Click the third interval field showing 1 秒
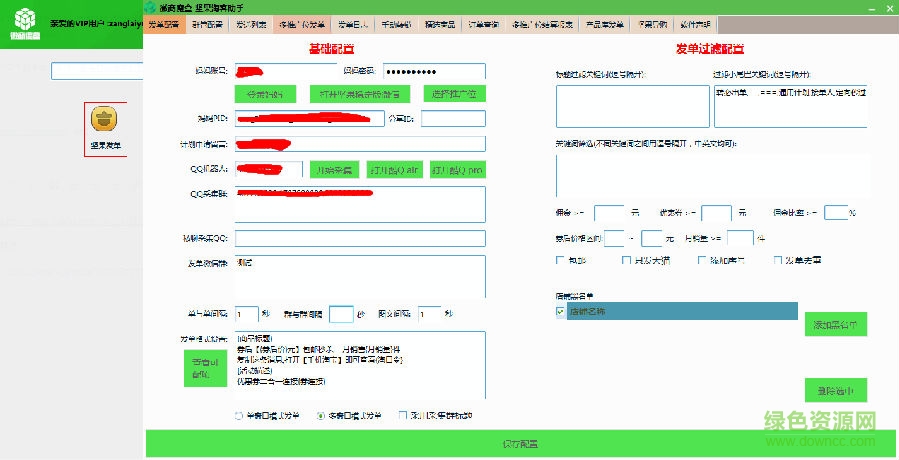899x460 pixels. pos(429,314)
